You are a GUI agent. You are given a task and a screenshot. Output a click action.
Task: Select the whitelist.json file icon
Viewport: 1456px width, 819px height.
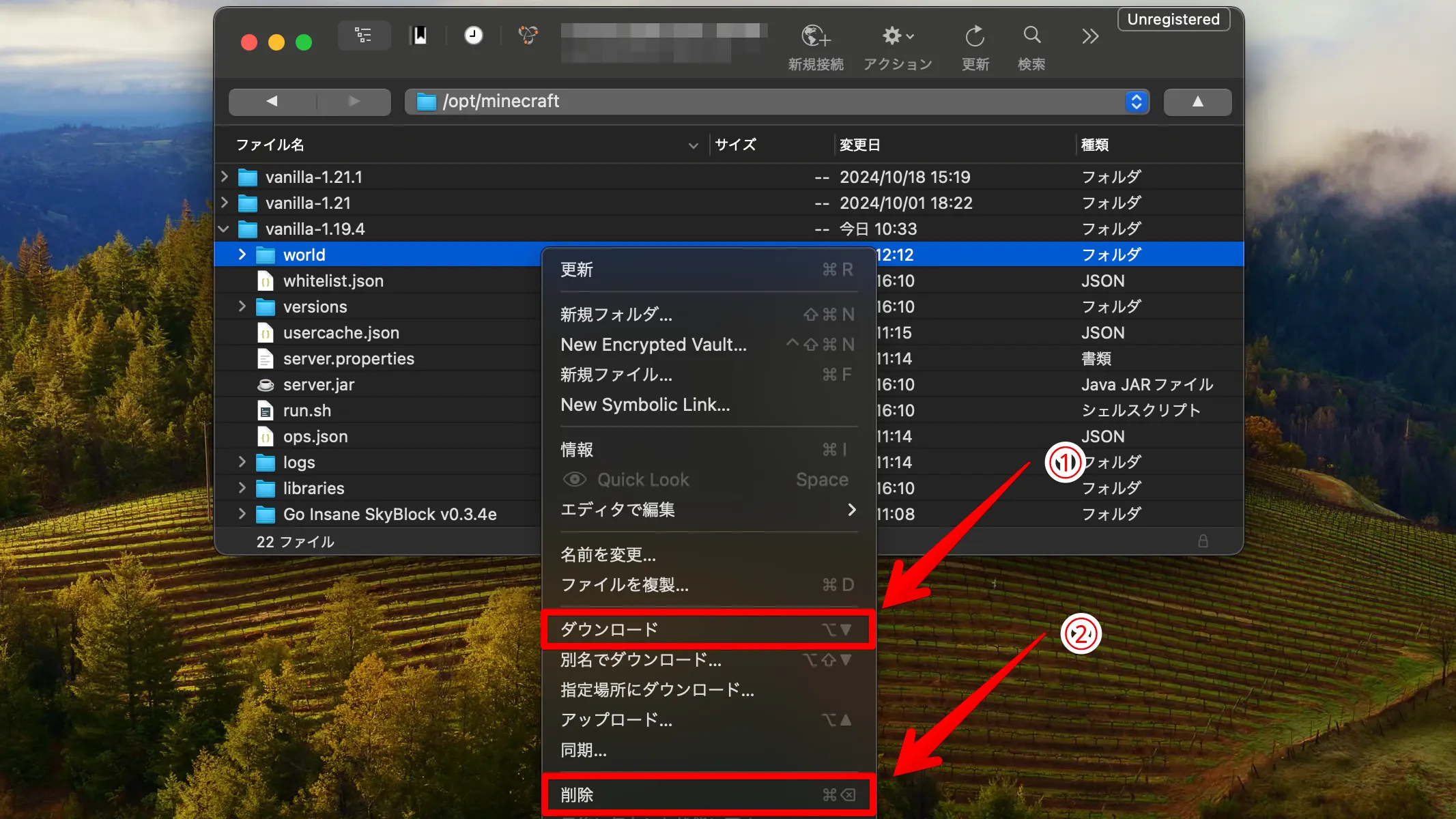[265, 281]
